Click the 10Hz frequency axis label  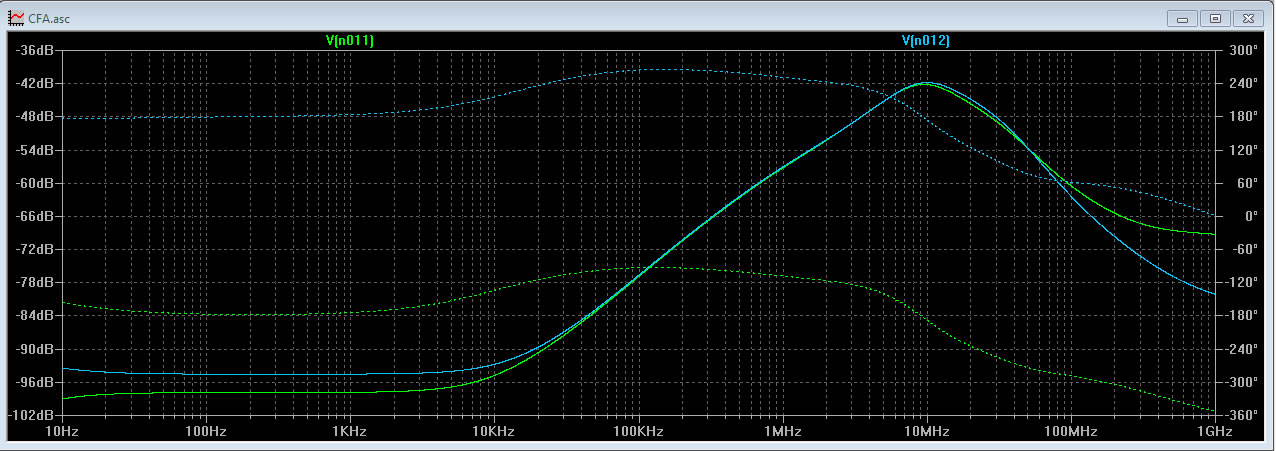62,431
